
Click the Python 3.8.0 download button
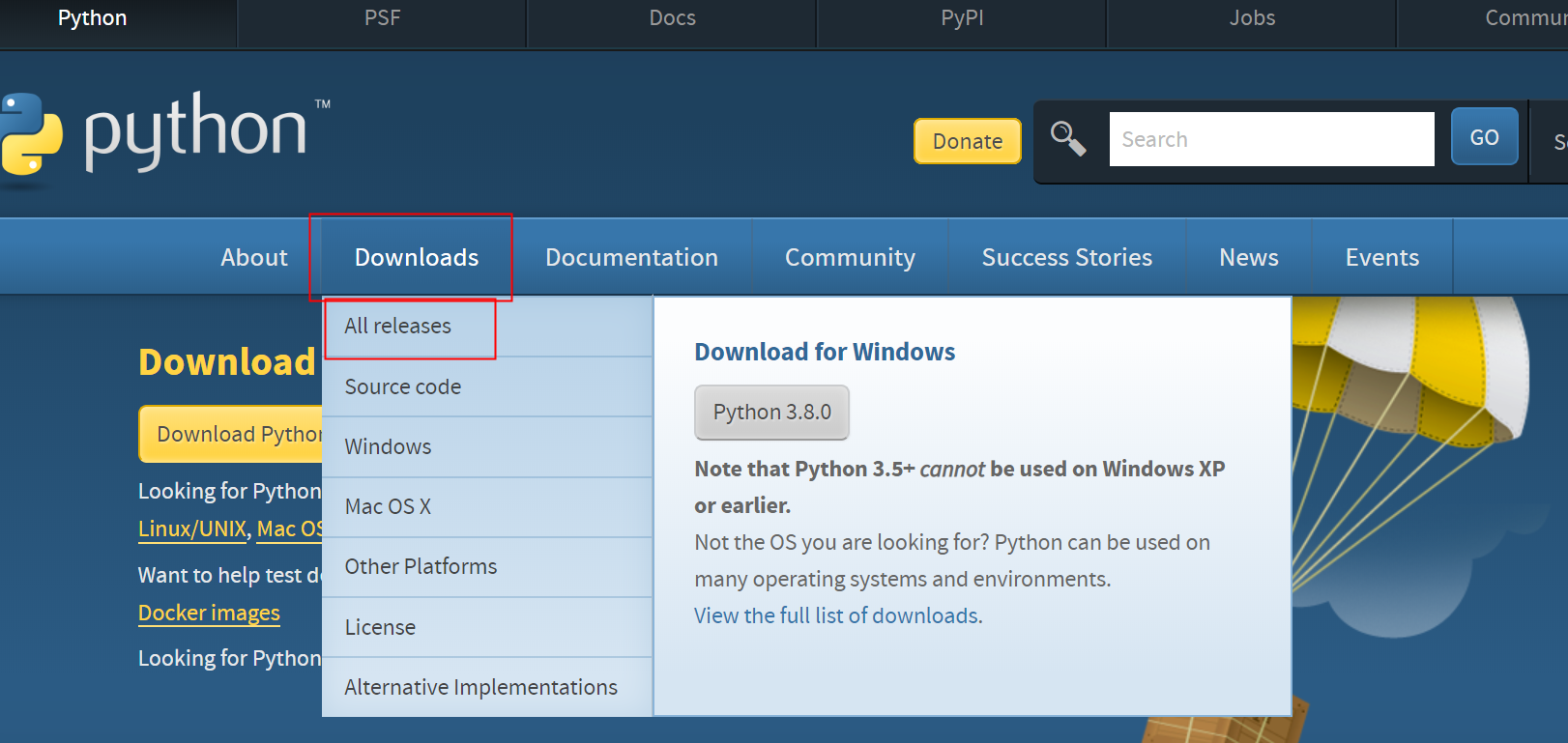click(771, 413)
